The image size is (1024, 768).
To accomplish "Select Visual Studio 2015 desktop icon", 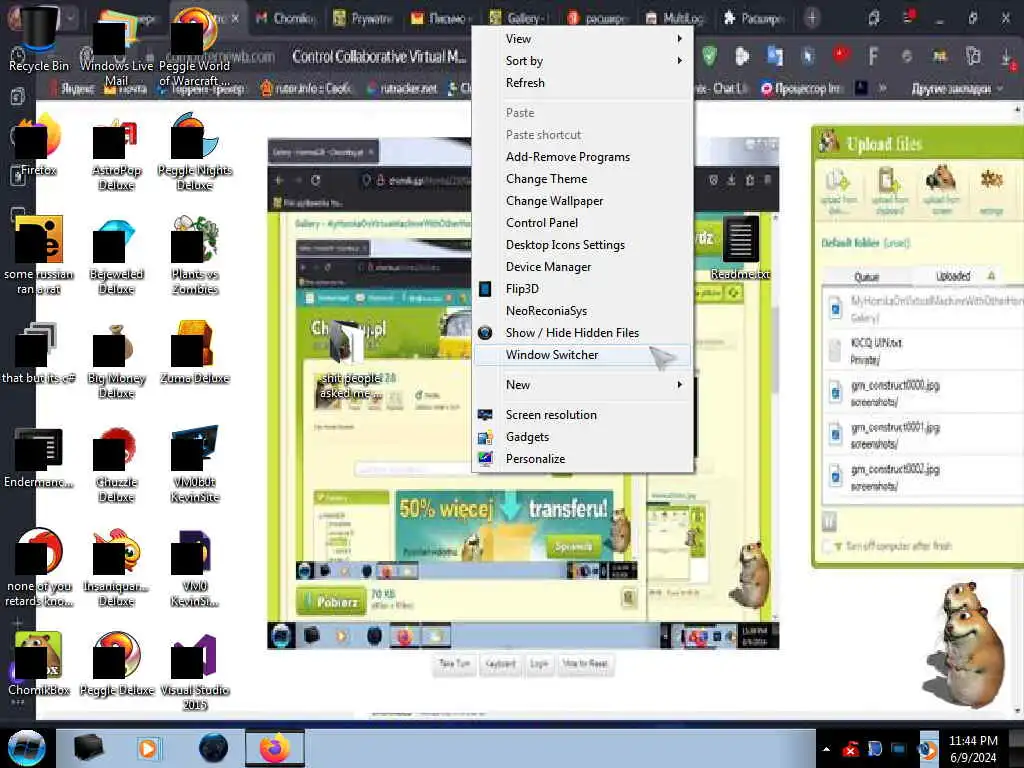I will tap(195, 671).
